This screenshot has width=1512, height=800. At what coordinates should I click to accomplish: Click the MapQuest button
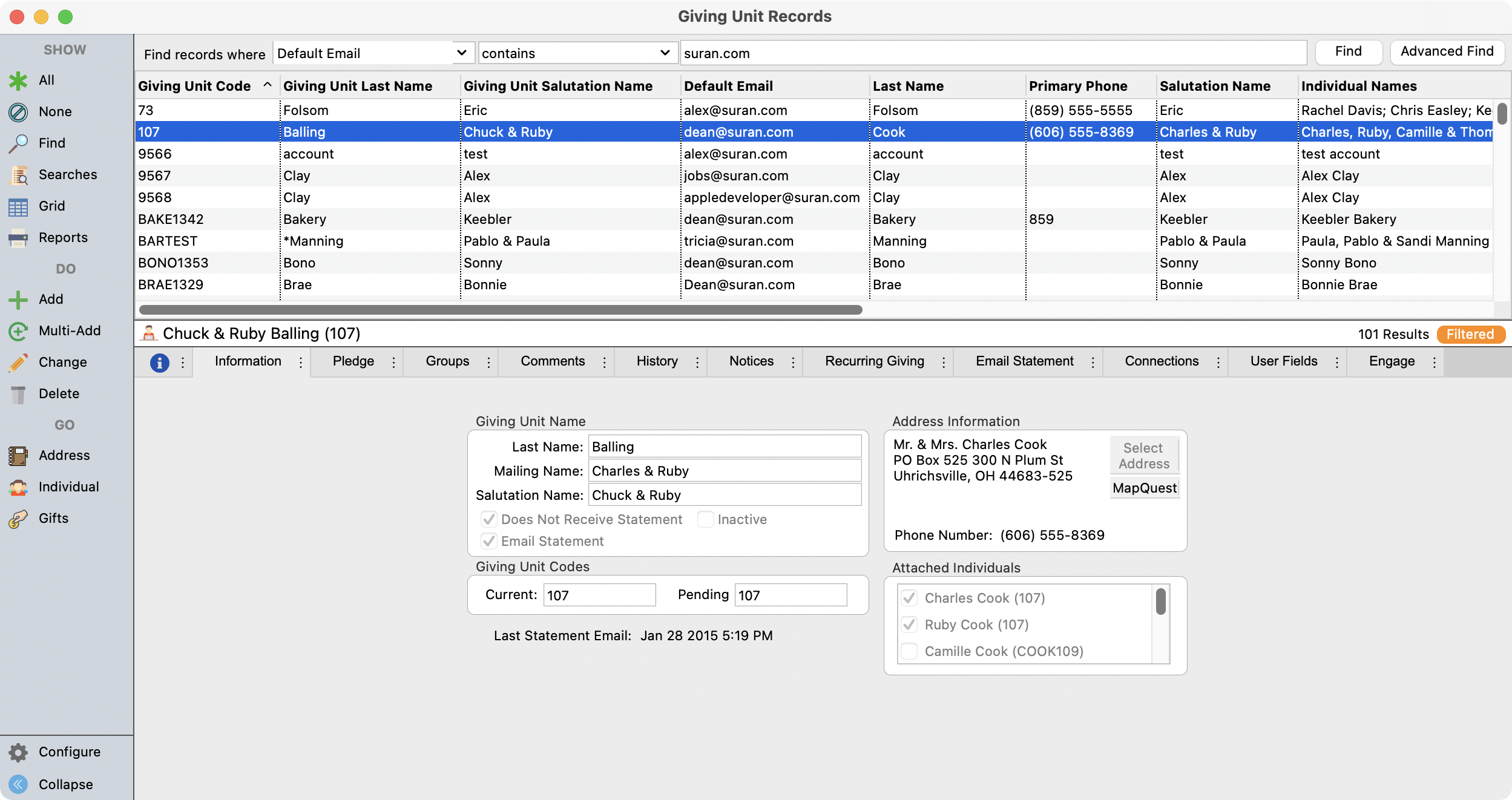1144,488
